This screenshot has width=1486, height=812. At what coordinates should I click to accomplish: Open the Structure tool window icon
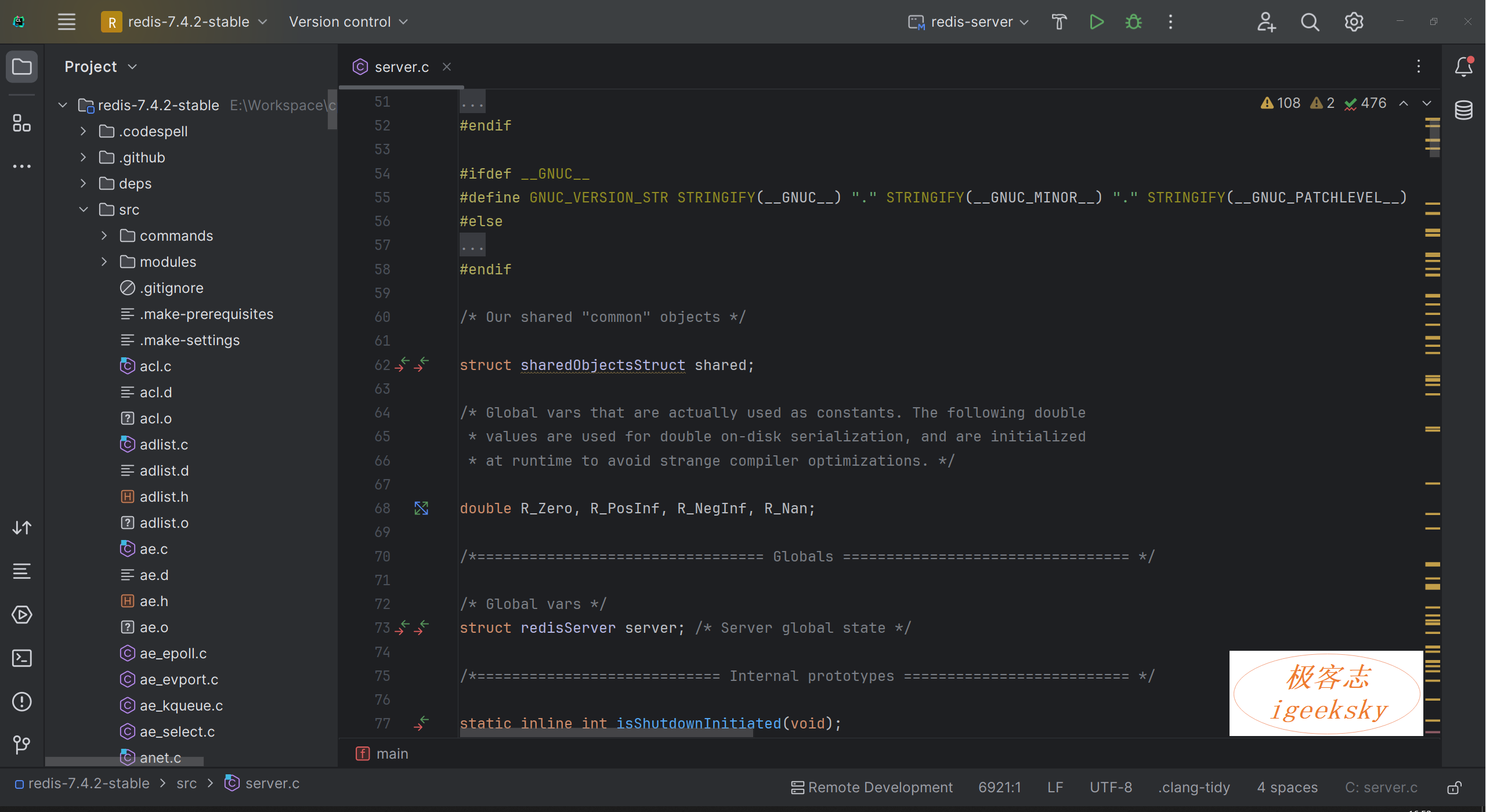(21, 123)
